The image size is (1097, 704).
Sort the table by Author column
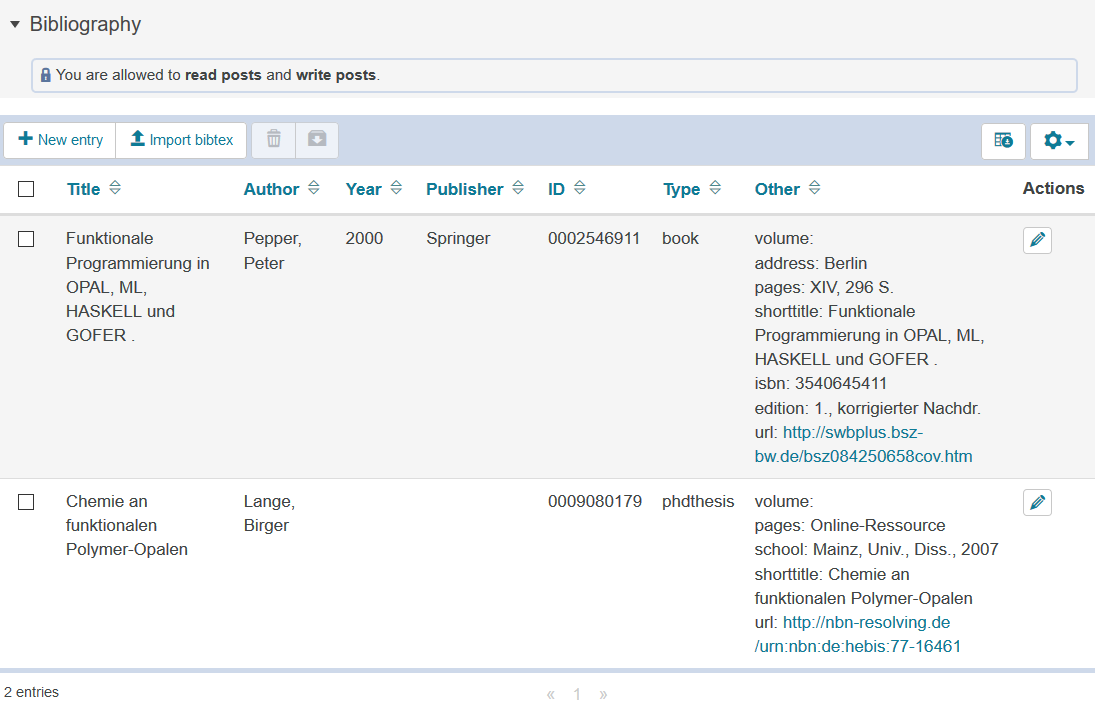coord(271,189)
